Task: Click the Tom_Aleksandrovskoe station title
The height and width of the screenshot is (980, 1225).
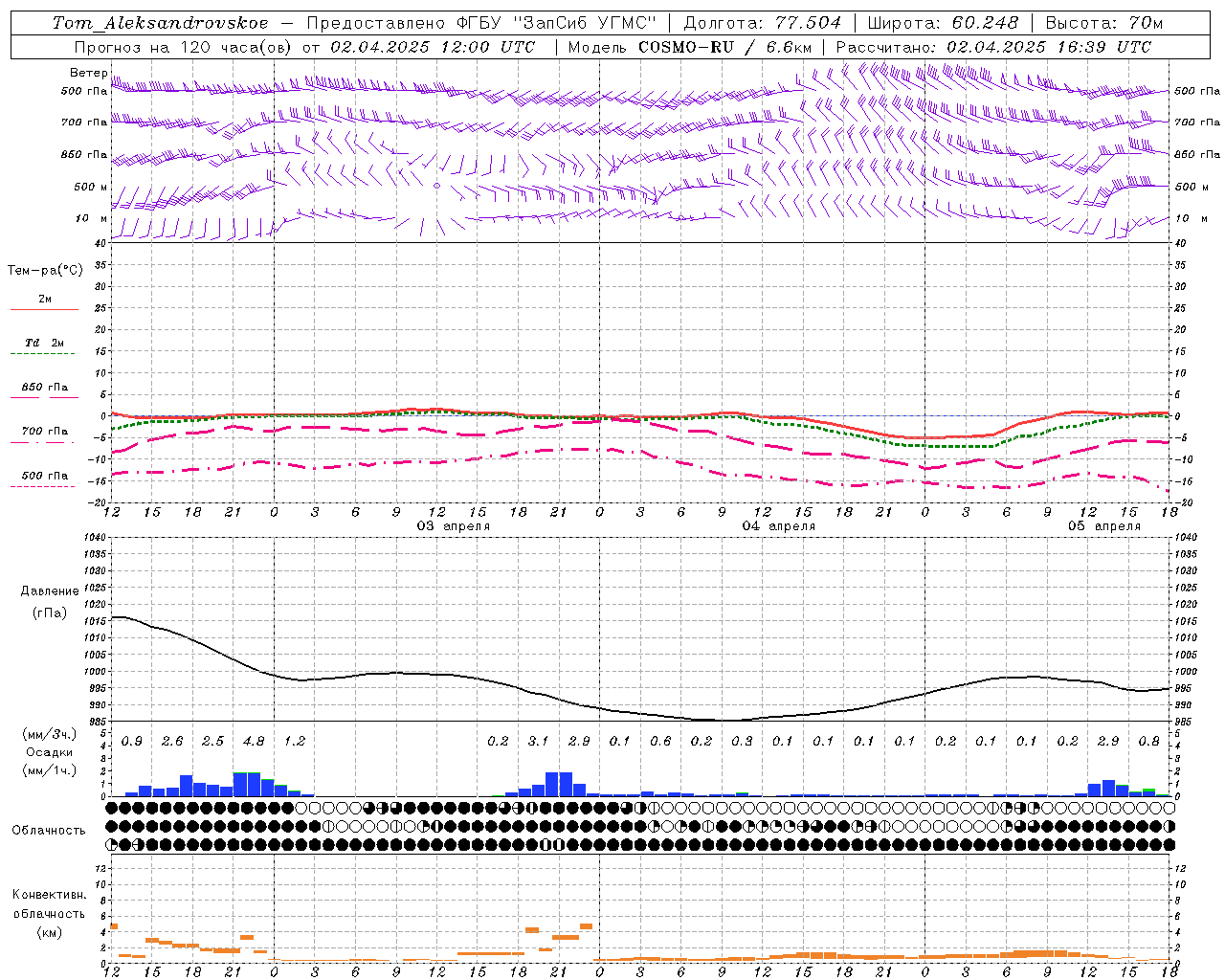Action: [161, 23]
